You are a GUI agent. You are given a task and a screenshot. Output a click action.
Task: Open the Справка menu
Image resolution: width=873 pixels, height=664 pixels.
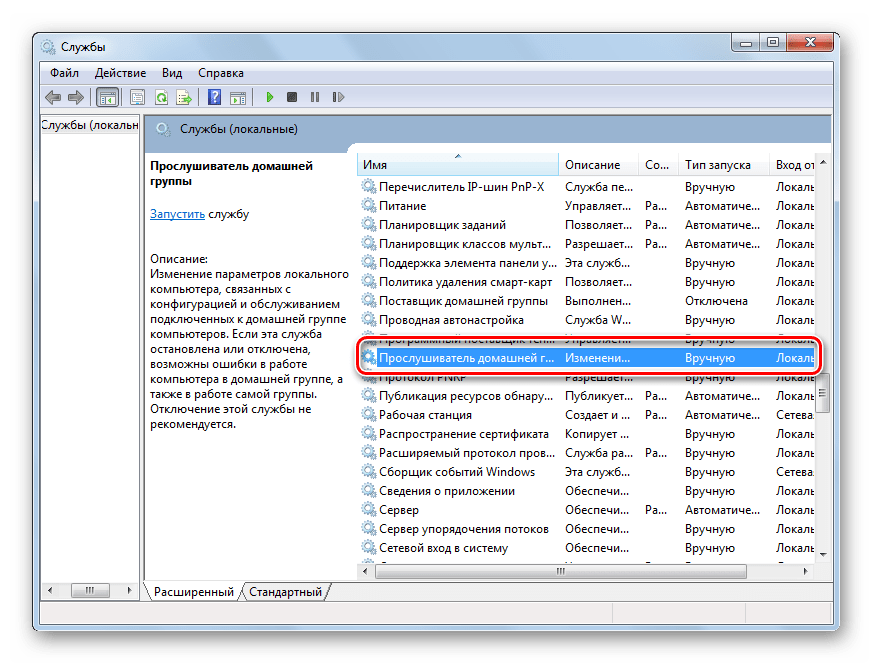coord(220,73)
